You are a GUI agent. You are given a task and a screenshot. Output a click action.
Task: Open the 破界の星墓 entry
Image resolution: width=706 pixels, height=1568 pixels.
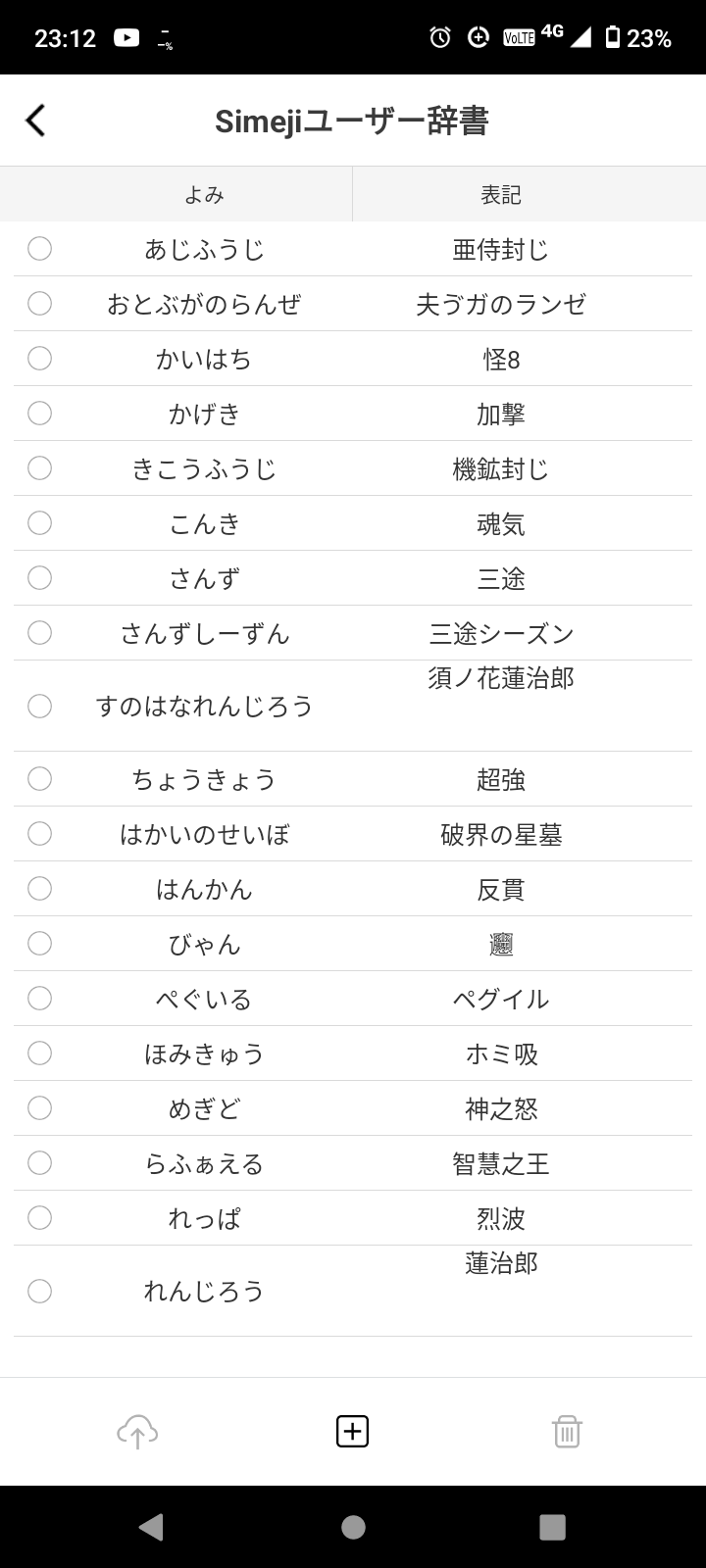(x=500, y=834)
